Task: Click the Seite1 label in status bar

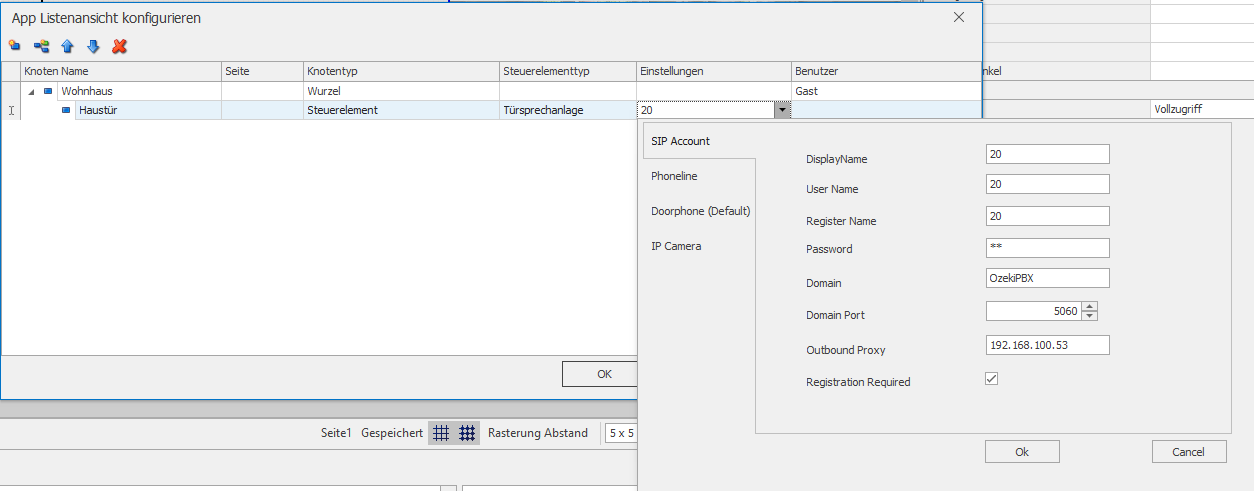Action: coord(336,434)
